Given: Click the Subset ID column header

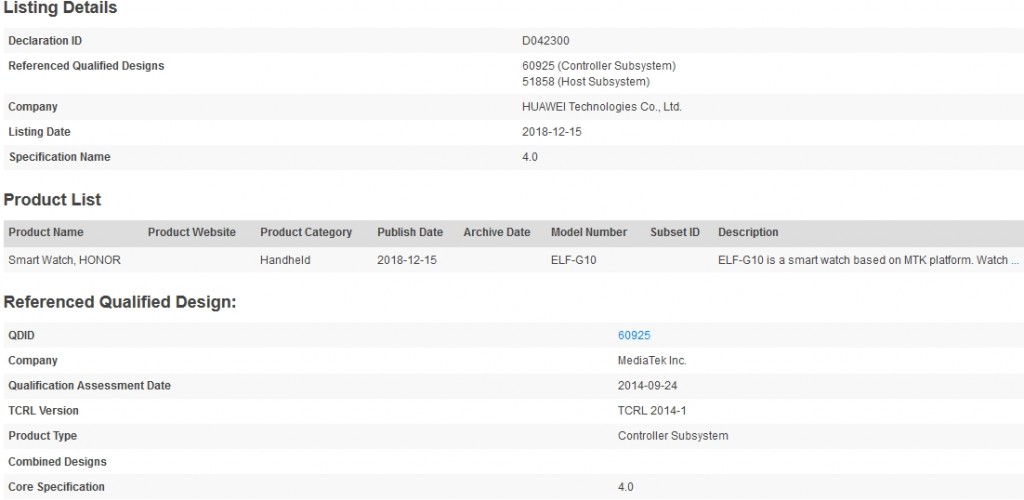Looking at the screenshot, I should (675, 232).
